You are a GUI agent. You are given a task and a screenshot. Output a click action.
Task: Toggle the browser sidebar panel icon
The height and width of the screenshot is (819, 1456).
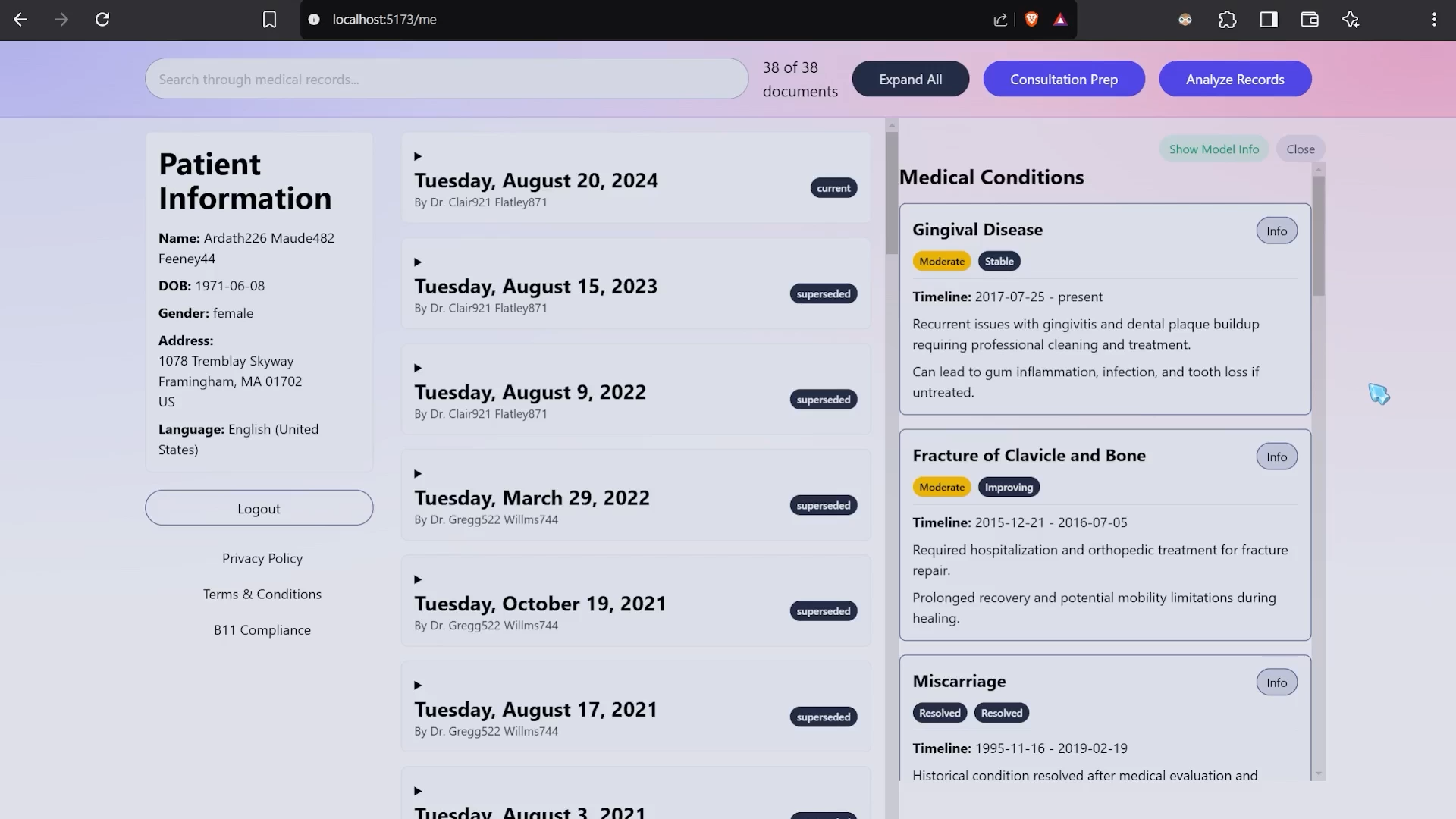point(1269,20)
